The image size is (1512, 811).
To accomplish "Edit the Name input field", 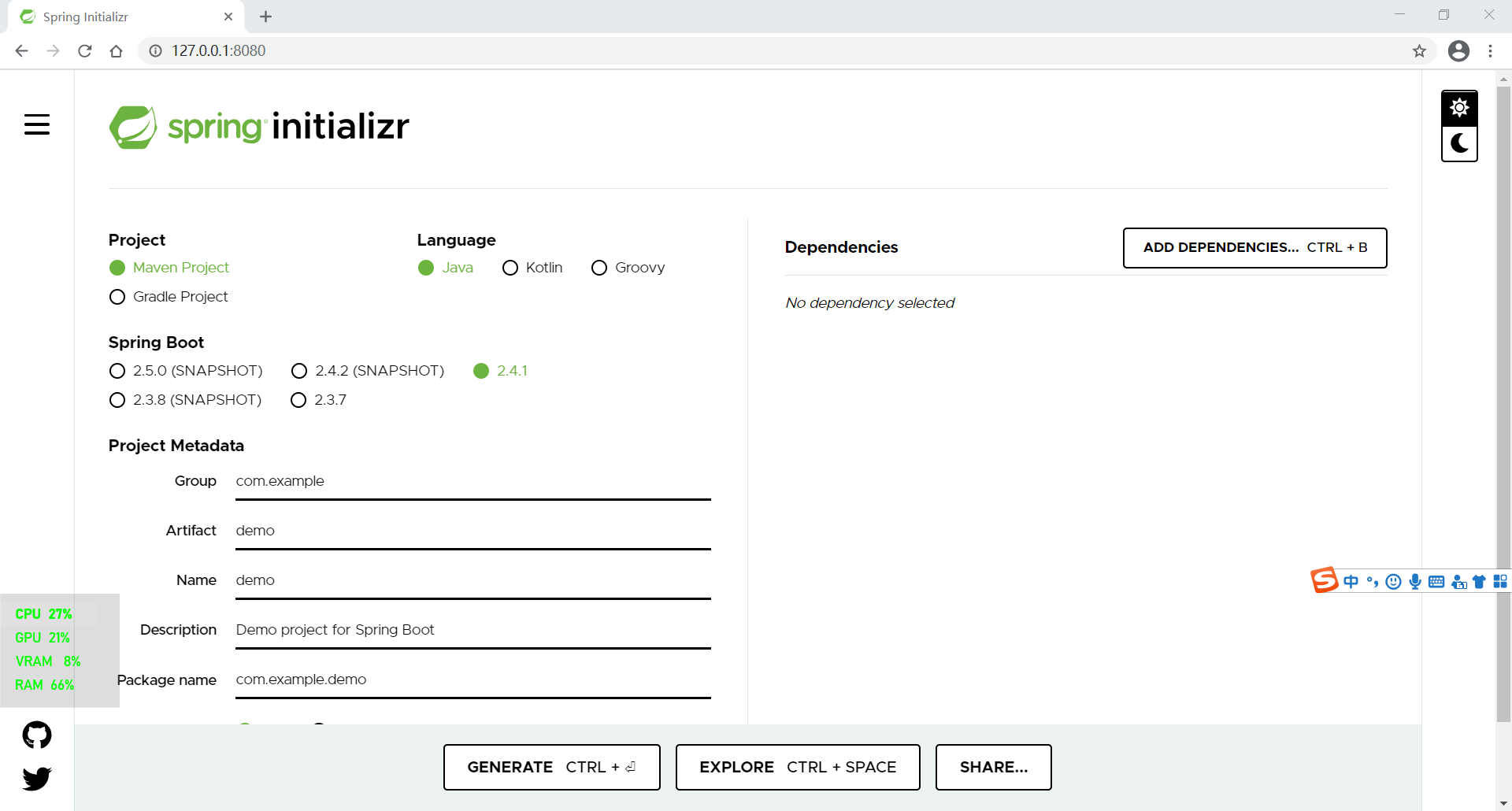I will click(472, 580).
